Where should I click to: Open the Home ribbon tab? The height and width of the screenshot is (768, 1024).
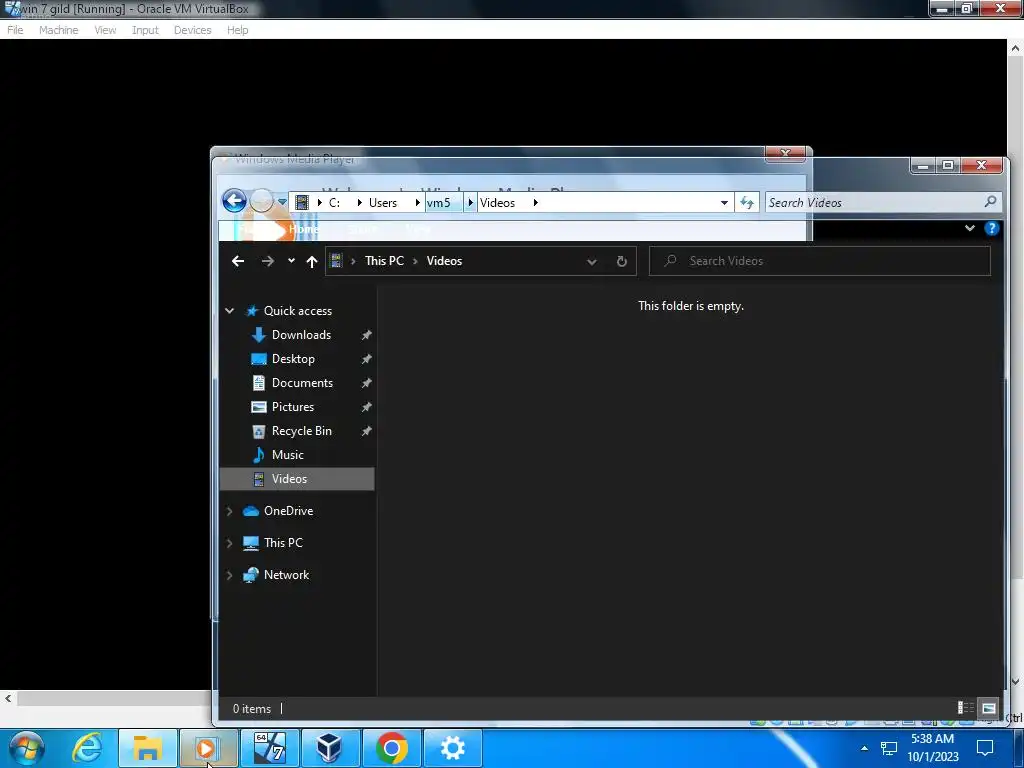click(x=304, y=229)
